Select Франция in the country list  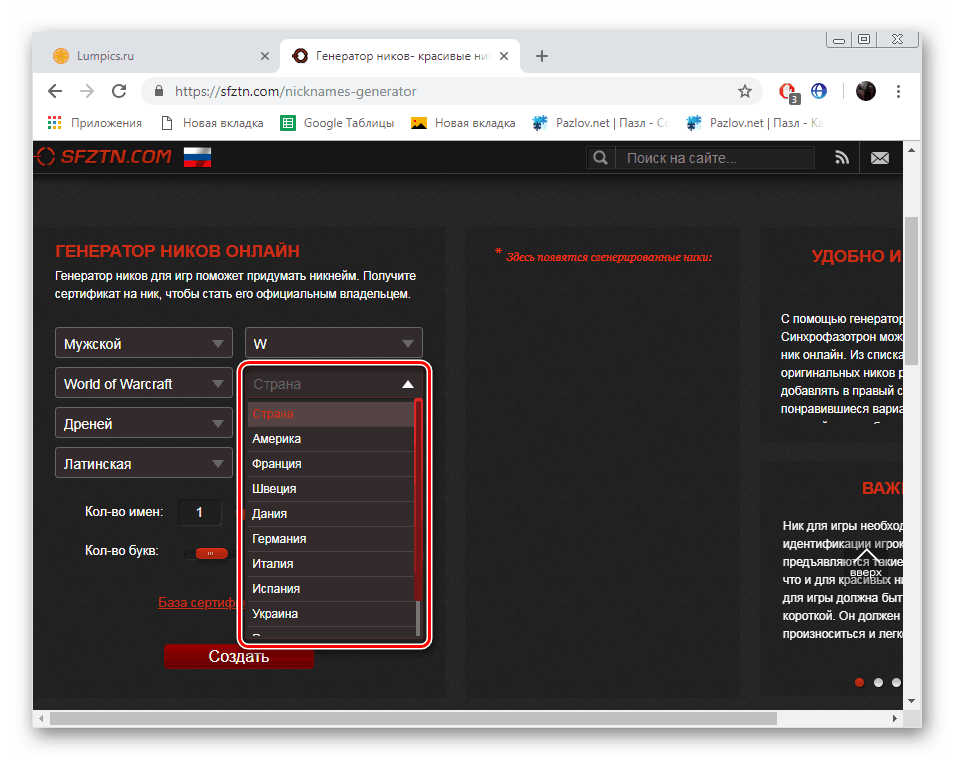pyautogui.click(x=330, y=464)
